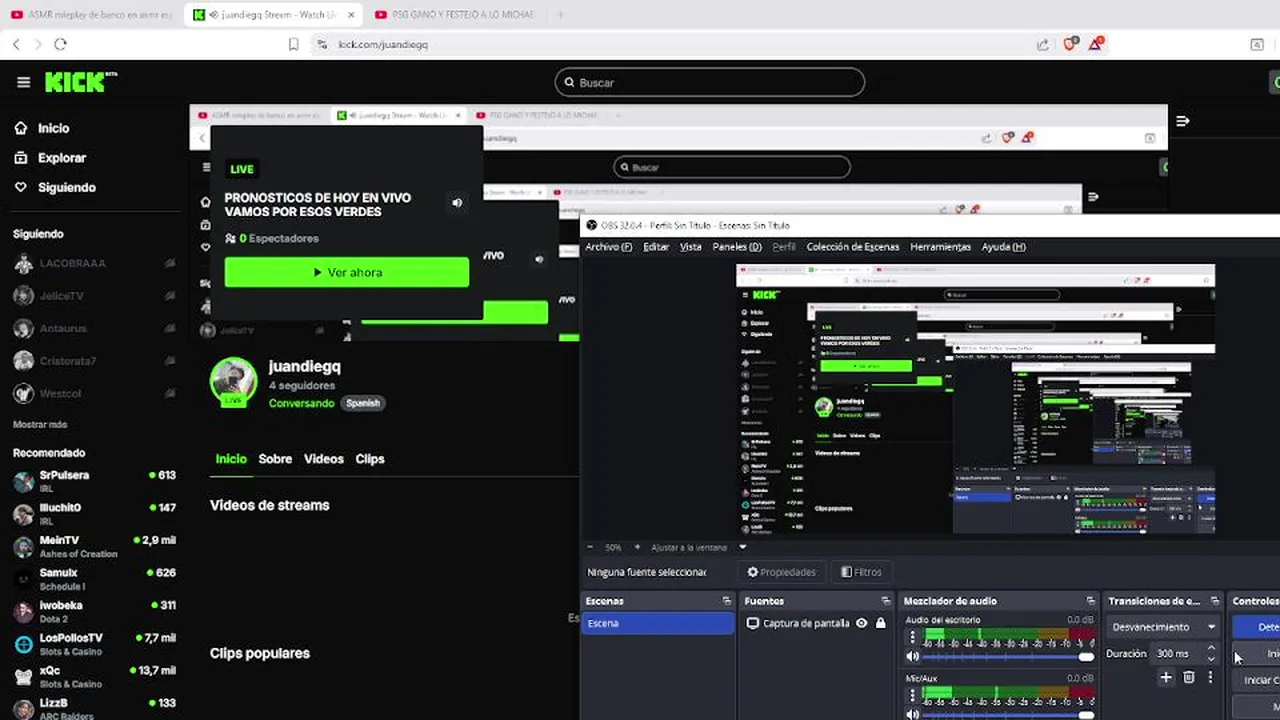Click the Kick Buscar search field
Screen dimensions: 1280x720
[710, 83]
